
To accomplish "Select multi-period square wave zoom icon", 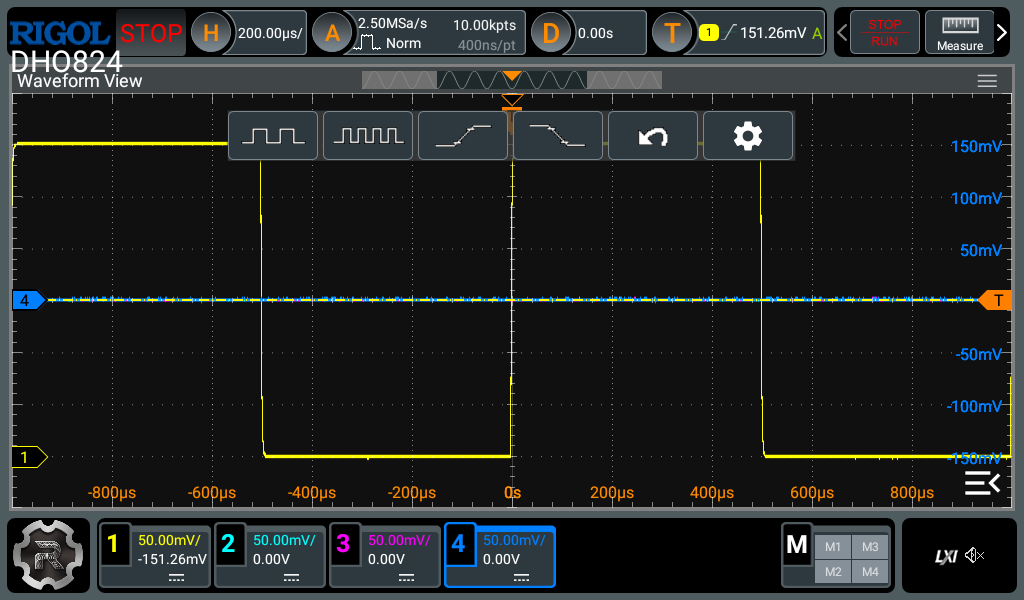I will coord(368,136).
